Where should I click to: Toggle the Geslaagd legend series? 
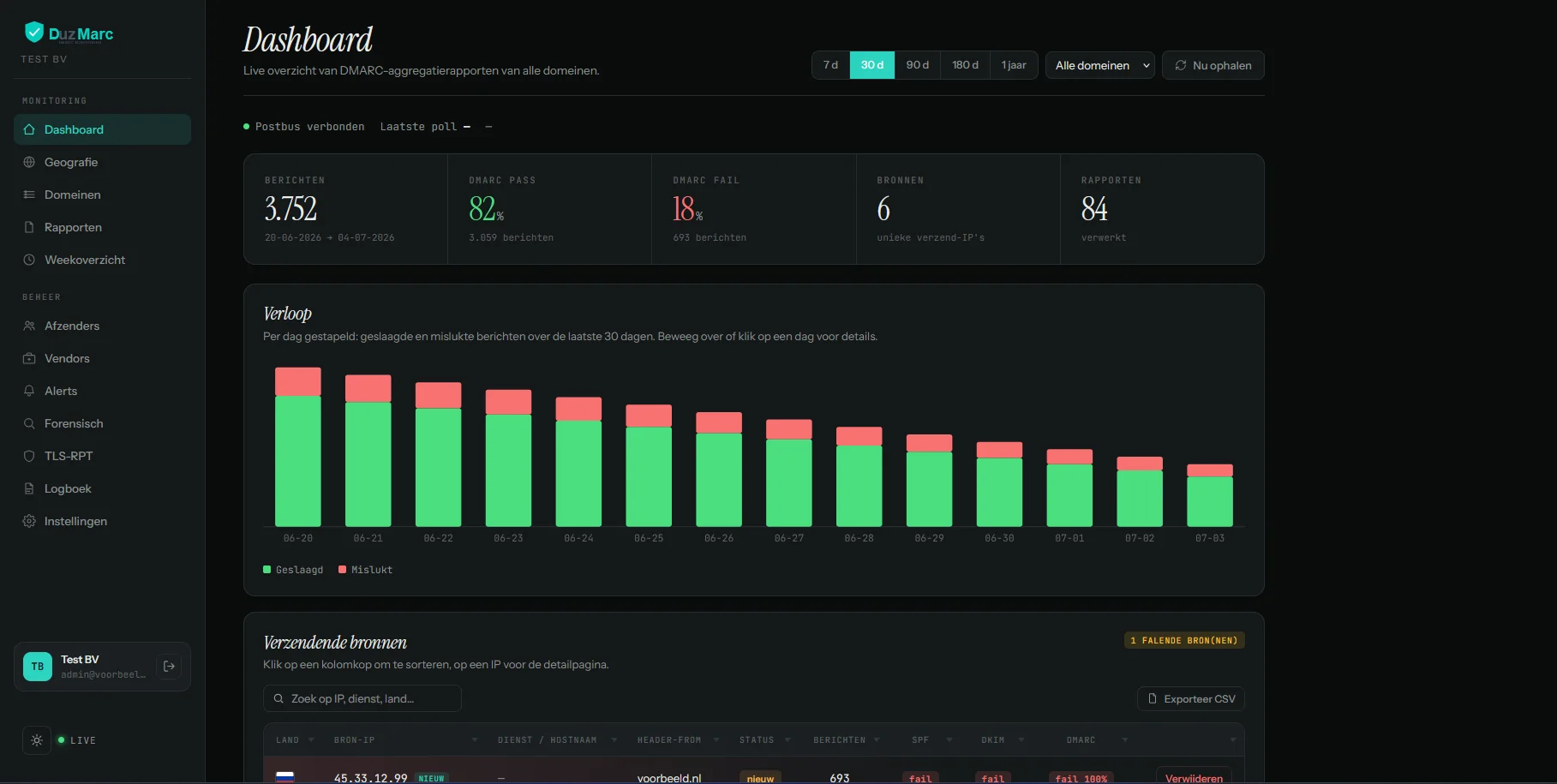coord(293,570)
